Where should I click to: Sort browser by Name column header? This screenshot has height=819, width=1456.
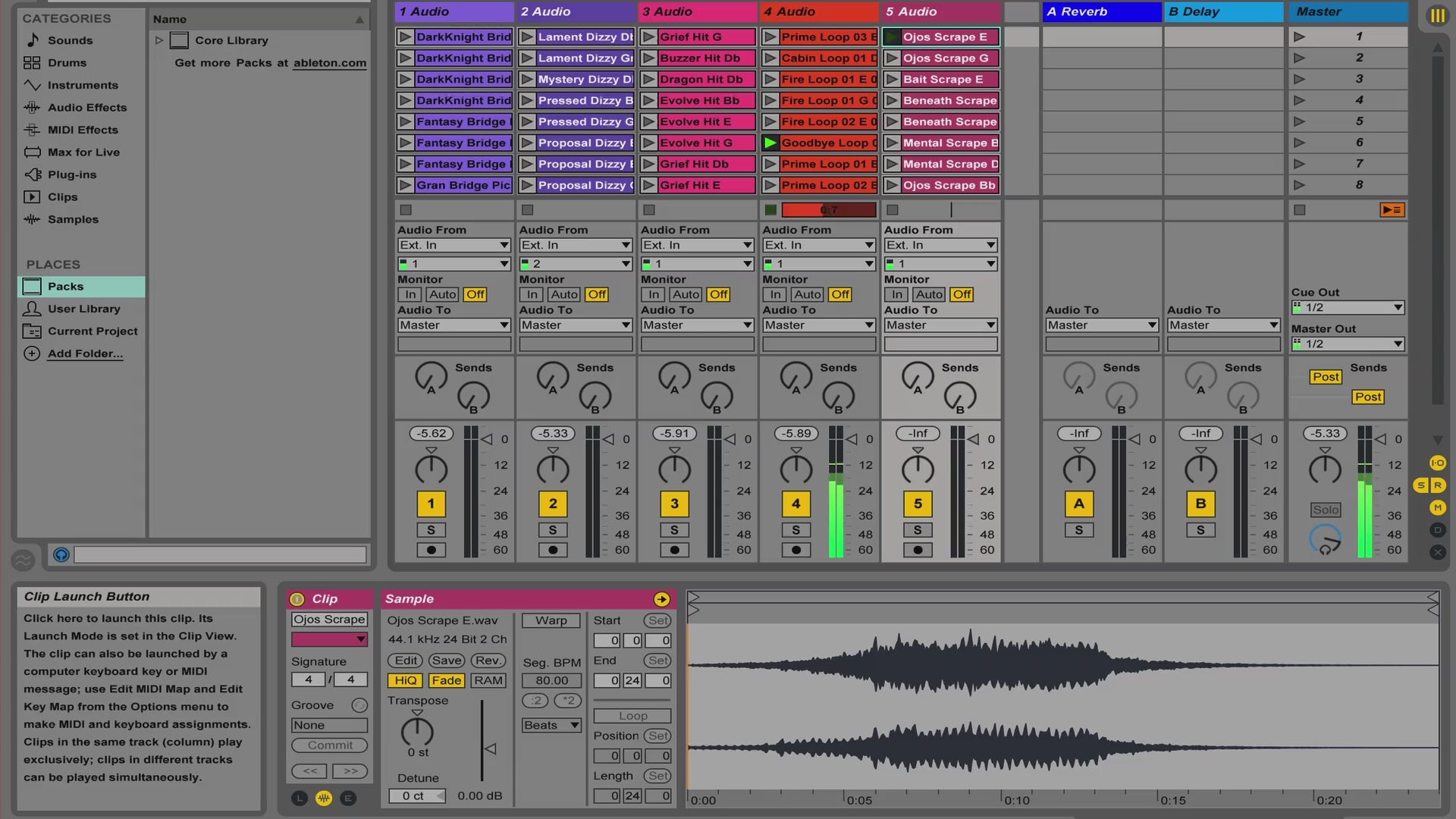(x=259, y=19)
